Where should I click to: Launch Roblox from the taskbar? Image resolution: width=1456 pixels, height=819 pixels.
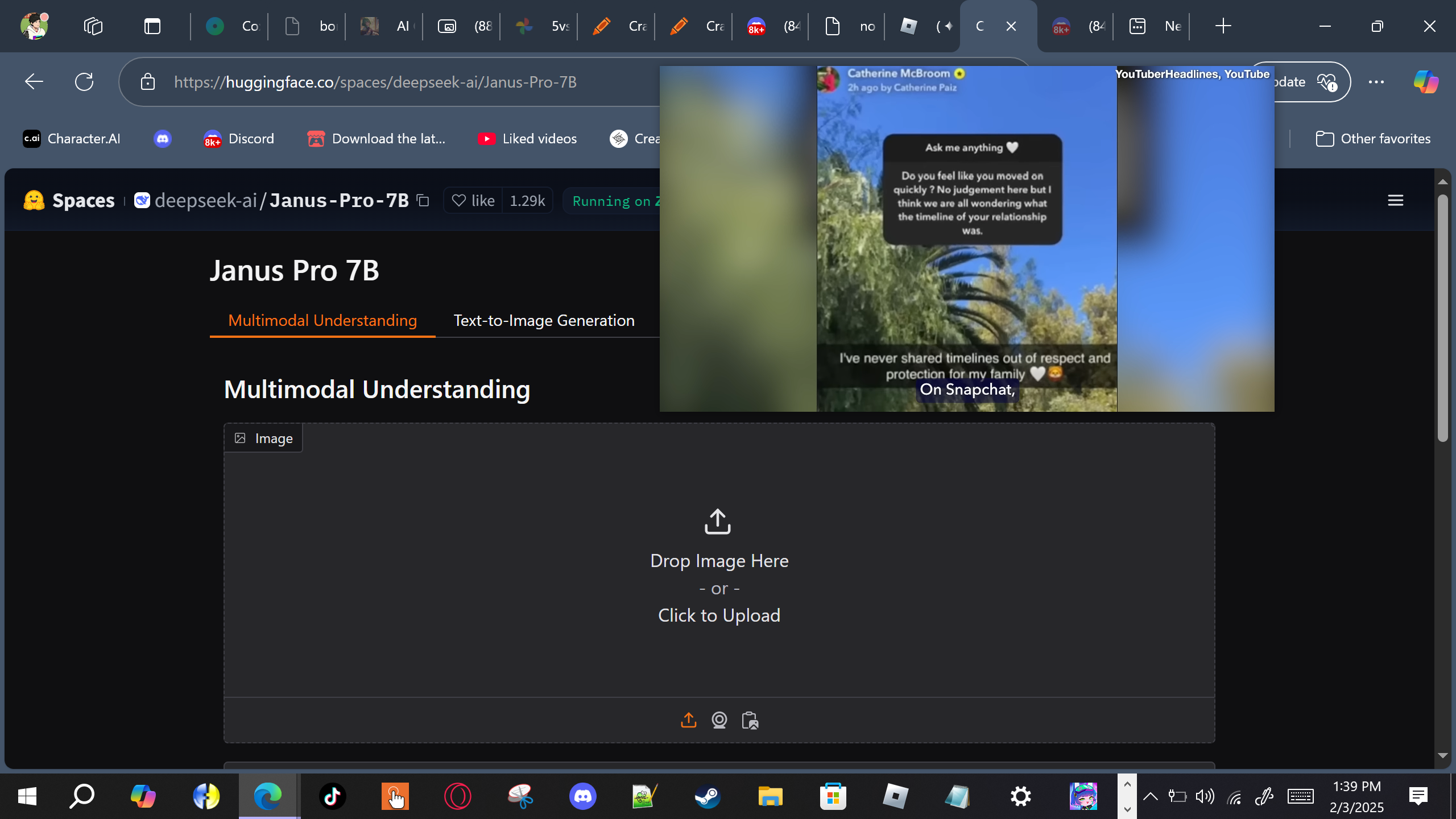coord(895,796)
